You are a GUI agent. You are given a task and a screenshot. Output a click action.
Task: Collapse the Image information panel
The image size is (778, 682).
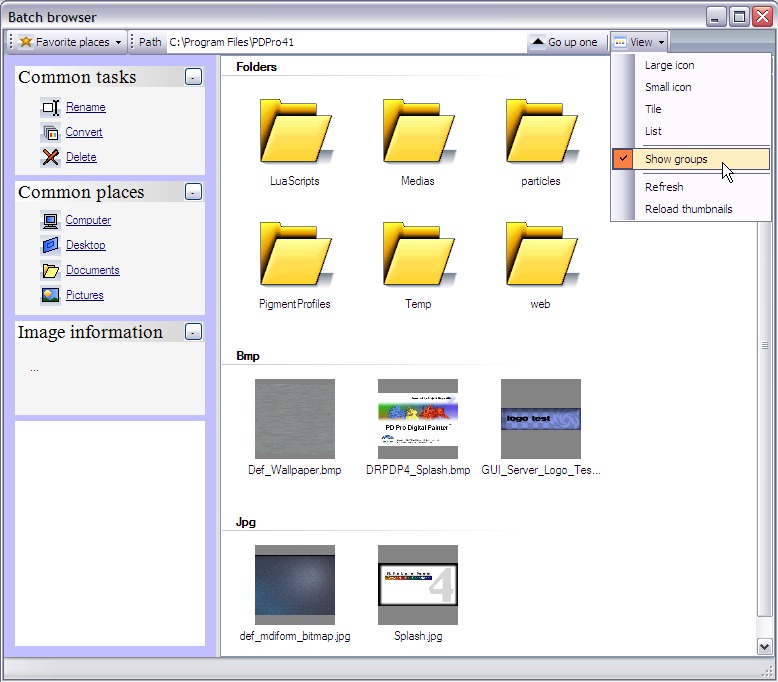click(x=194, y=332)
